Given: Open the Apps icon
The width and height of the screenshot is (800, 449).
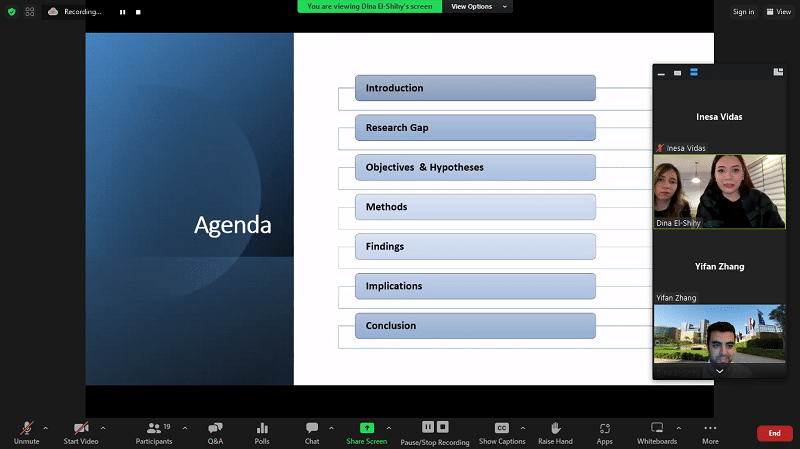Looking at the screenshot, I should click(x=605, y=428).
